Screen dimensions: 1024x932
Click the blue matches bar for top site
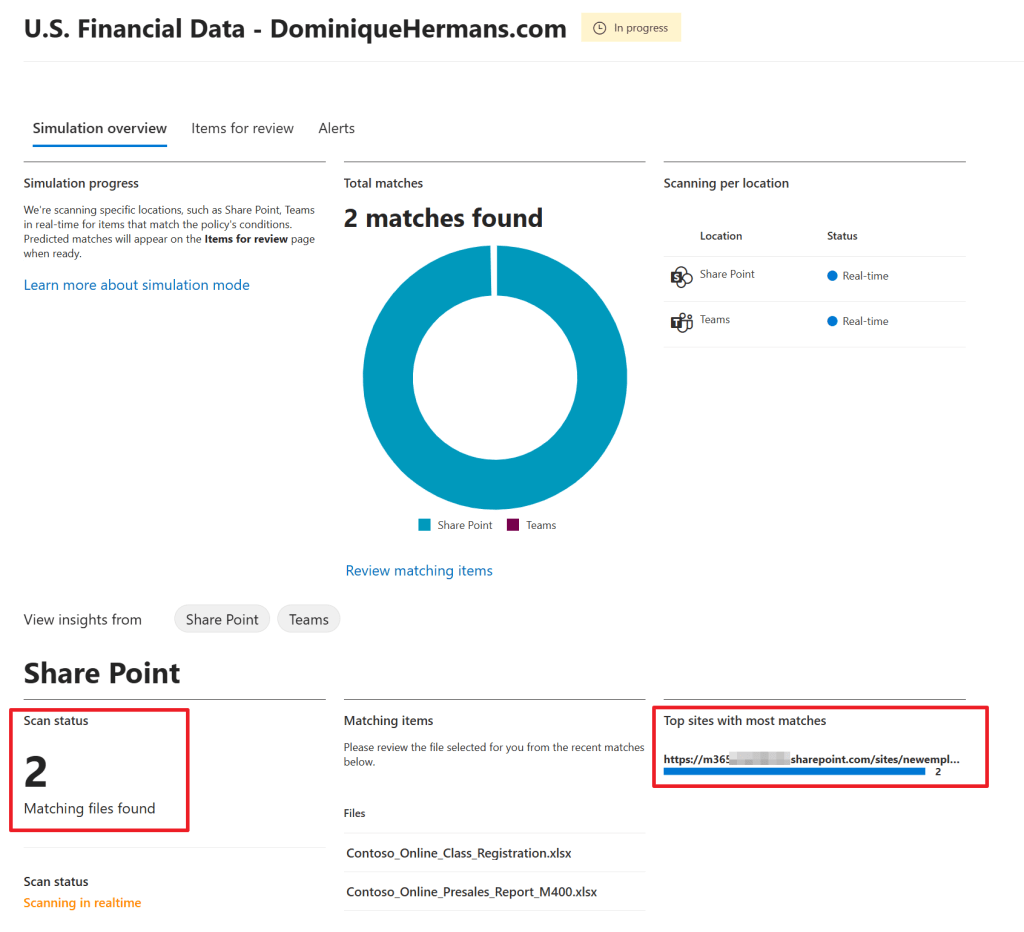794,771
